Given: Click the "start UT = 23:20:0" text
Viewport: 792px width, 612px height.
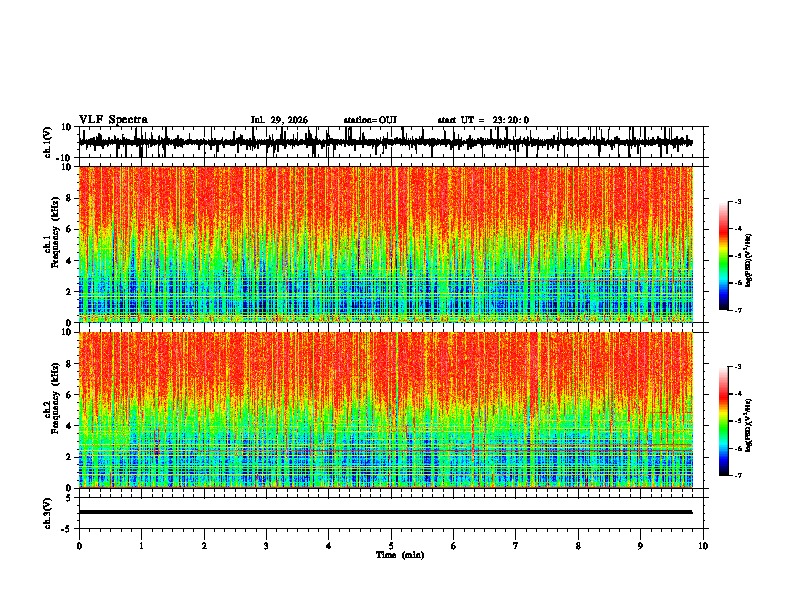Looking at the screenshot, I should (x=483, y=120).
